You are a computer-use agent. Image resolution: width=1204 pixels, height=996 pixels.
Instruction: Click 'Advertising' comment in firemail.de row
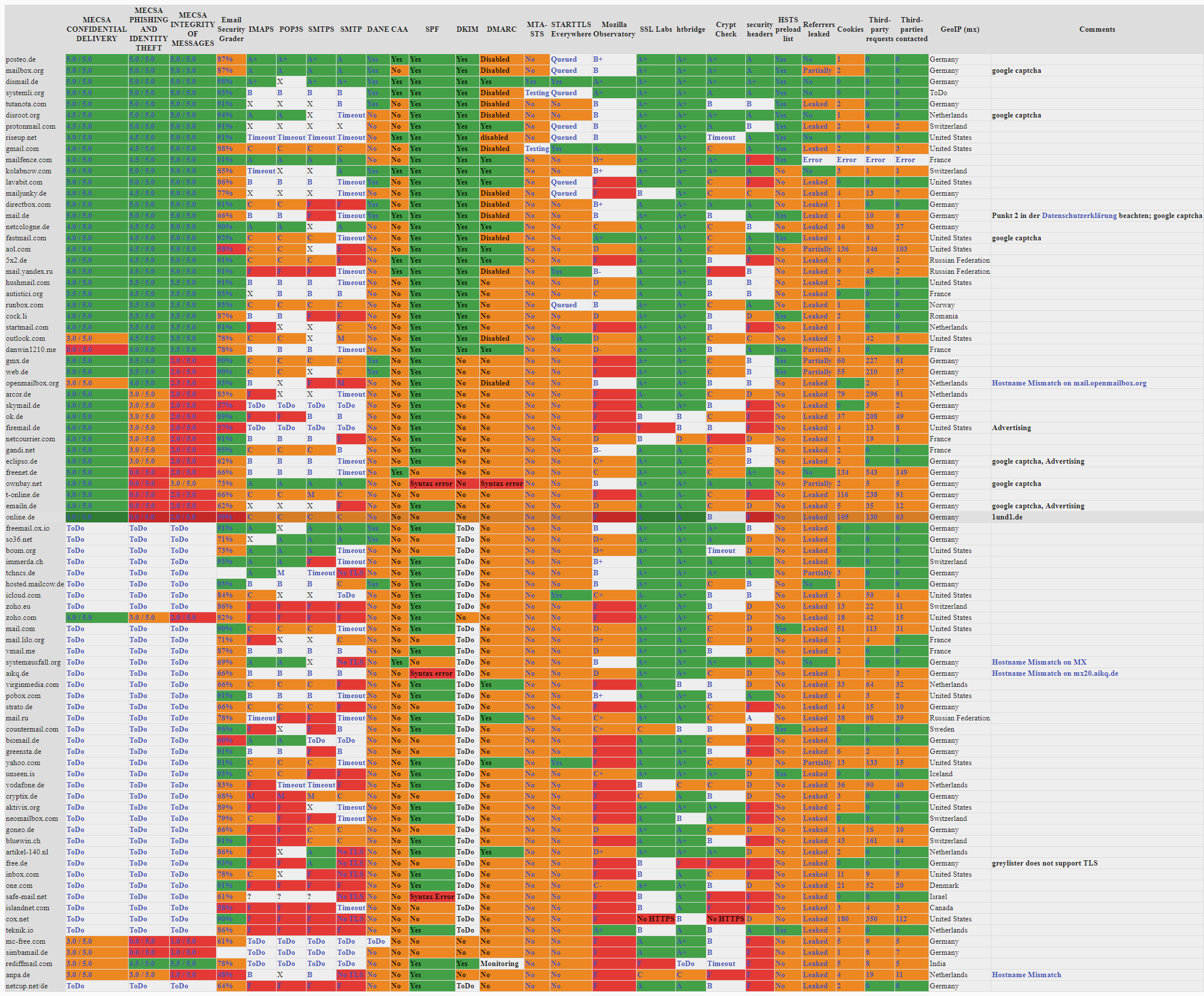click(1011, 428)
